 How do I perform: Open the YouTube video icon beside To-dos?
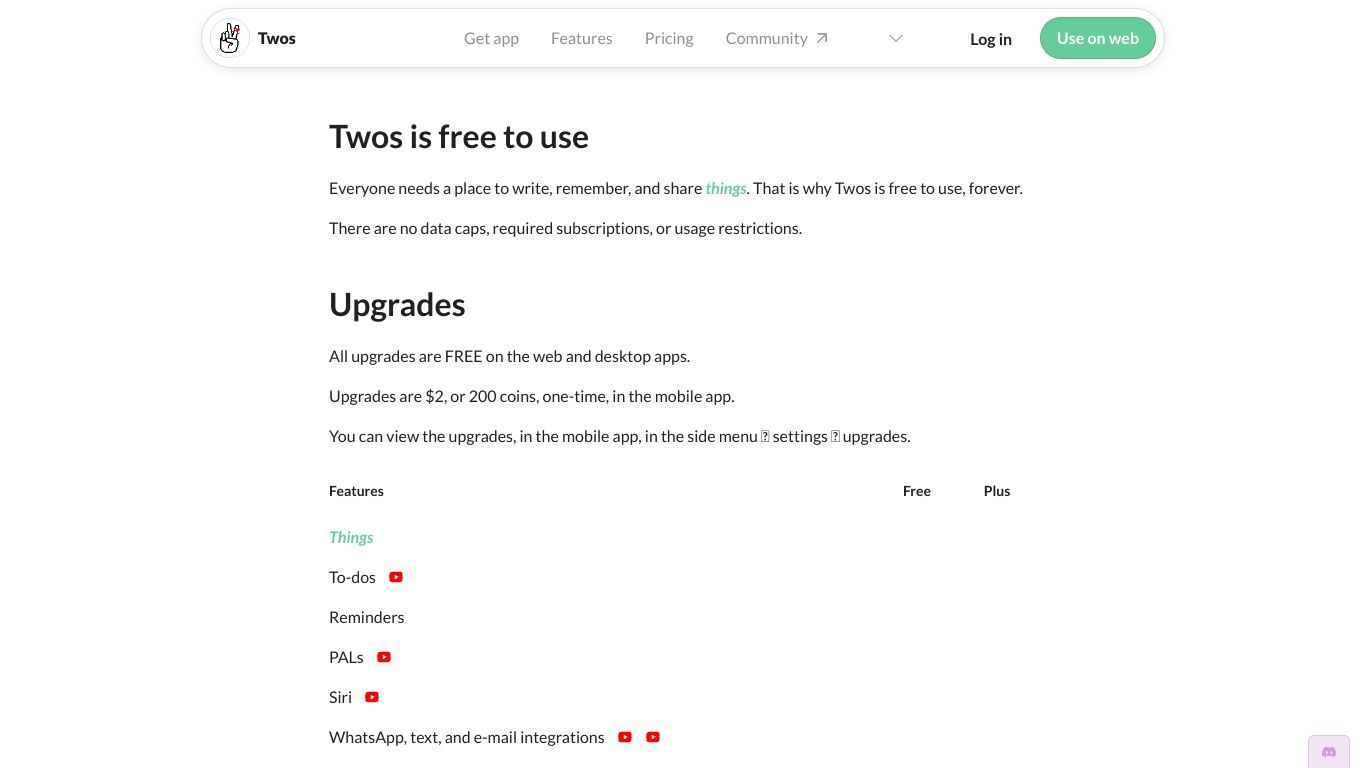[x=396, y=577]
